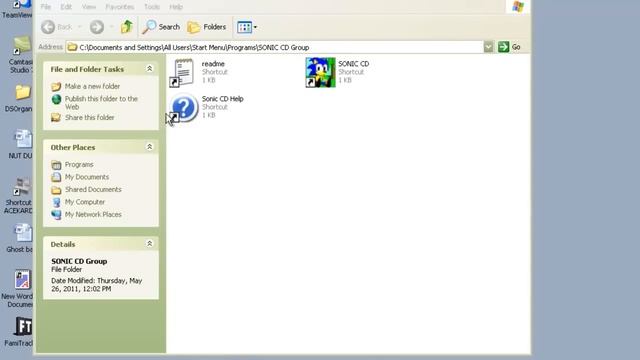The height and width of the screenshot is (360, 640).
Task: Open the View menu
Action: coord(89,7)
